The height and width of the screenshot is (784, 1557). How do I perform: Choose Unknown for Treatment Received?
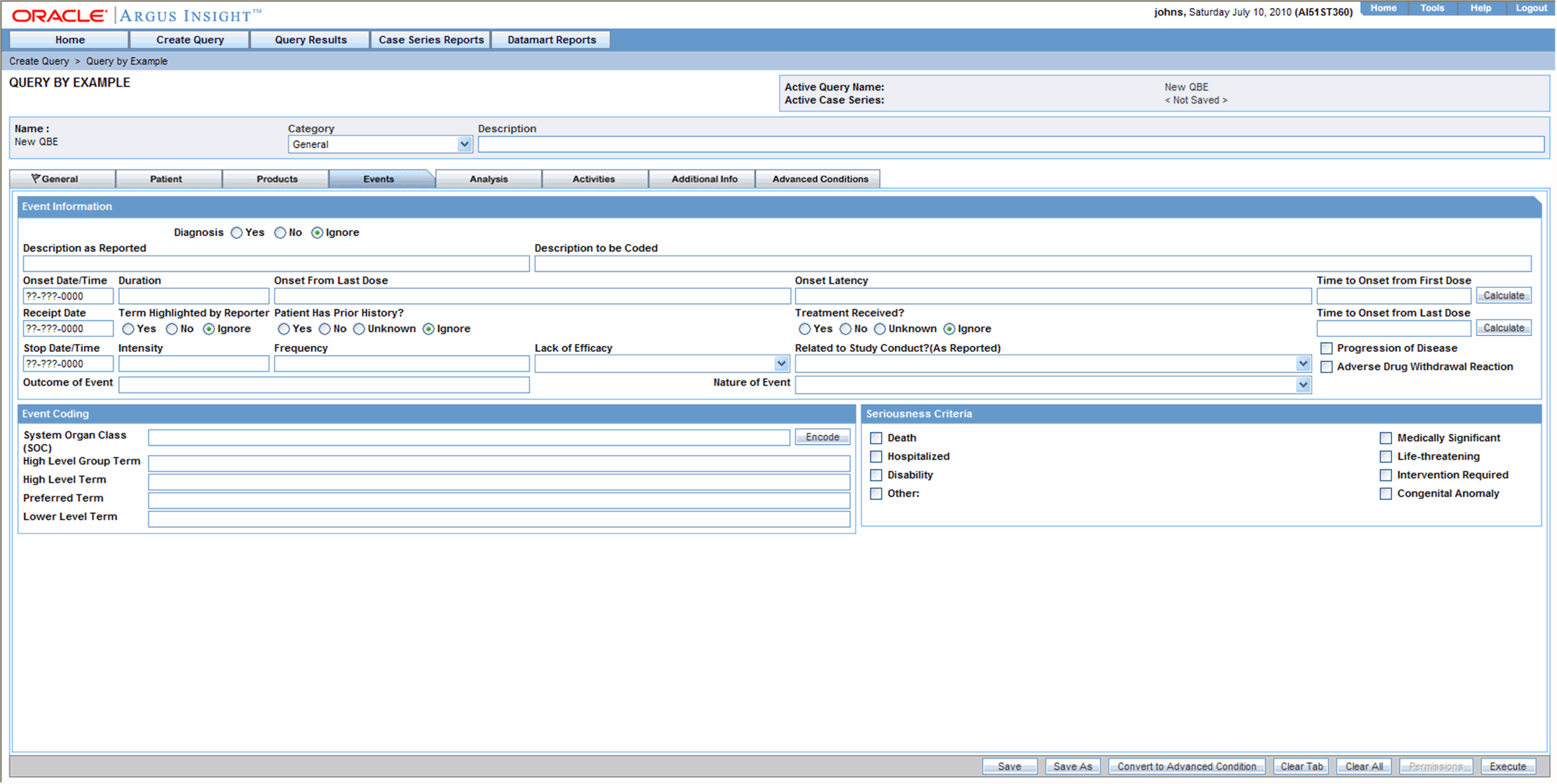(x=880, y=329)
